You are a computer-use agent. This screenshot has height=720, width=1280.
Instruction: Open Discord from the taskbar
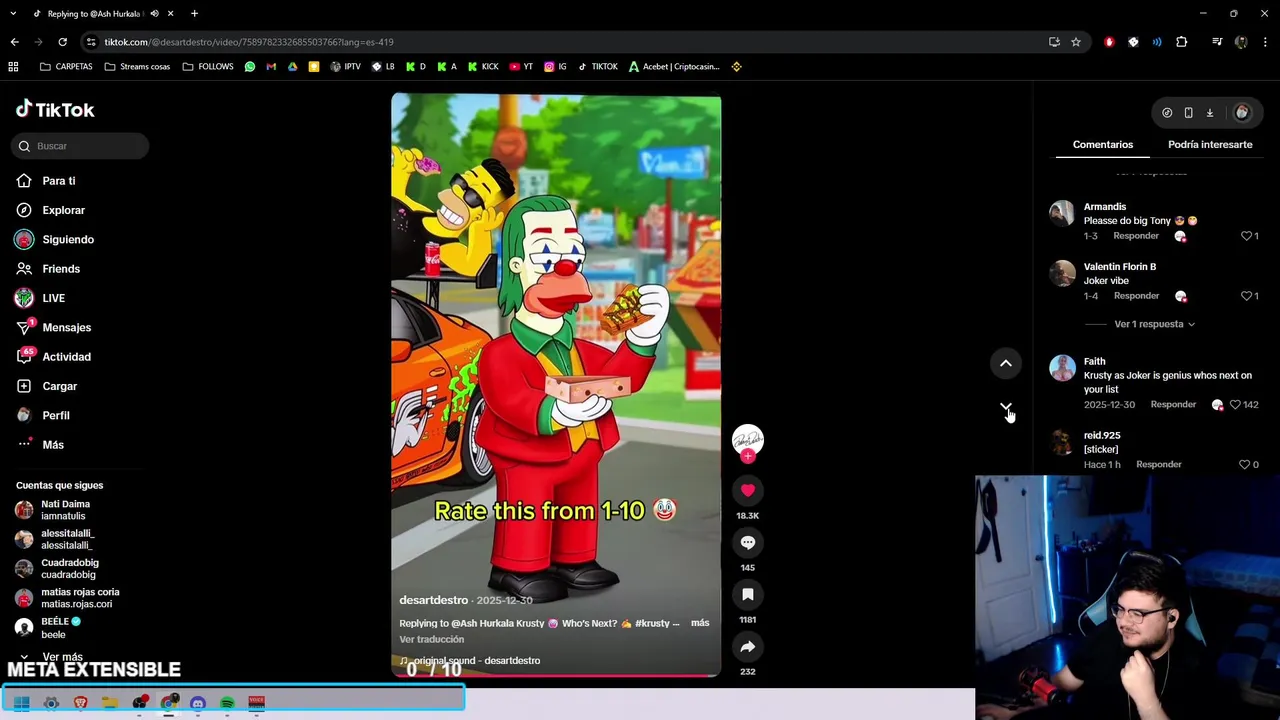[198, 703]
